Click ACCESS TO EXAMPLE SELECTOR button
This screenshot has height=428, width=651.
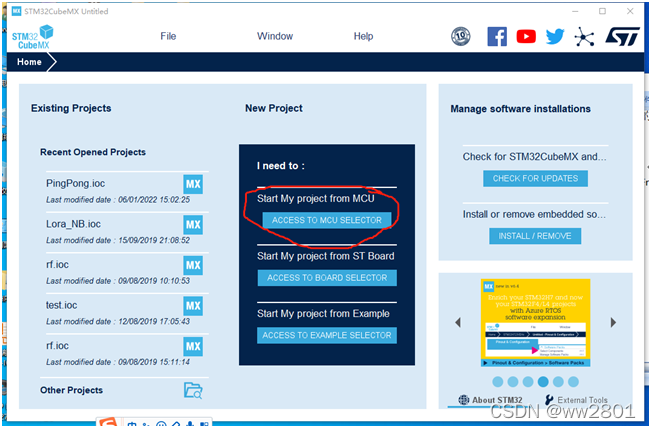tap(327, 335)
